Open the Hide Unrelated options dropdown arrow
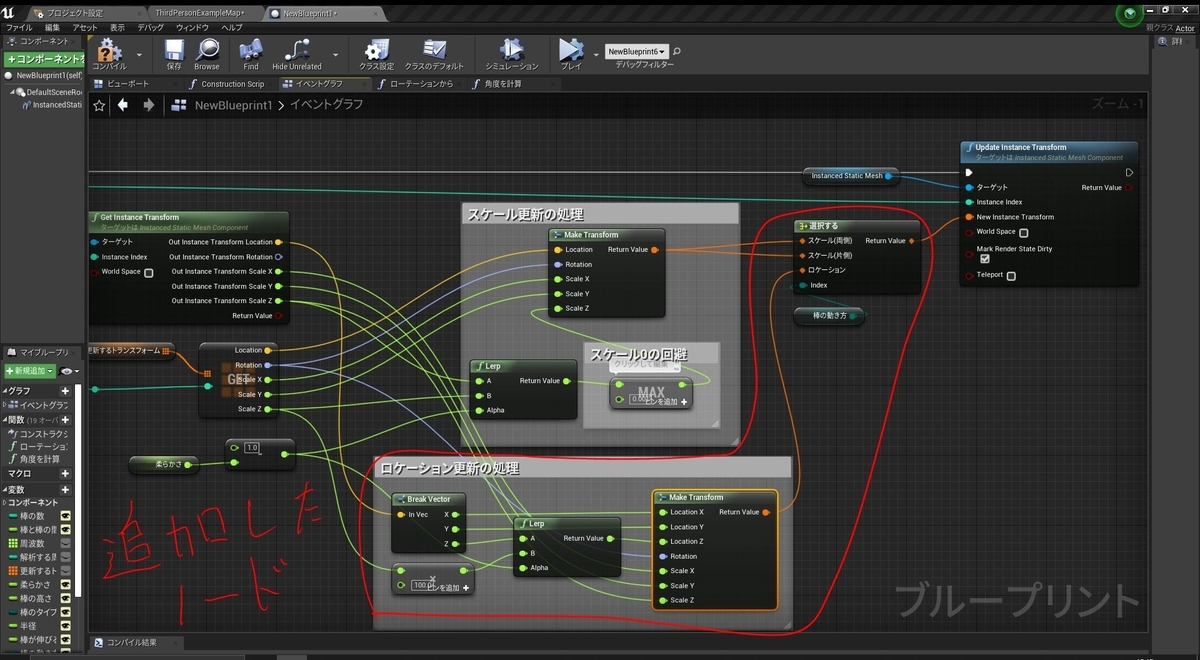The width and height of the screenshot is (1200, 660). pos(335,54)
